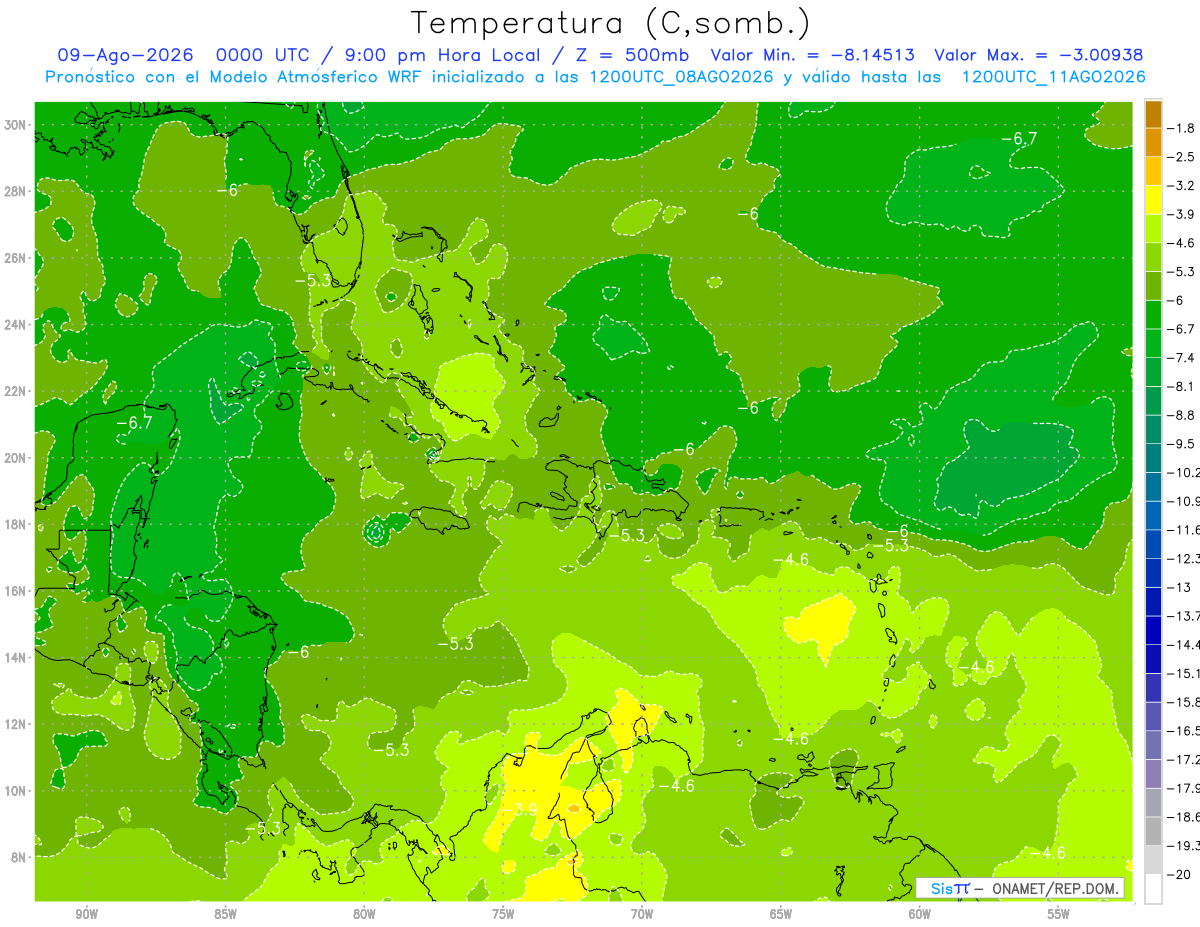Screen dimensions: 1200x927
Task: Click the date '09-Ago-2026' in header
Action: coord(126,55)
